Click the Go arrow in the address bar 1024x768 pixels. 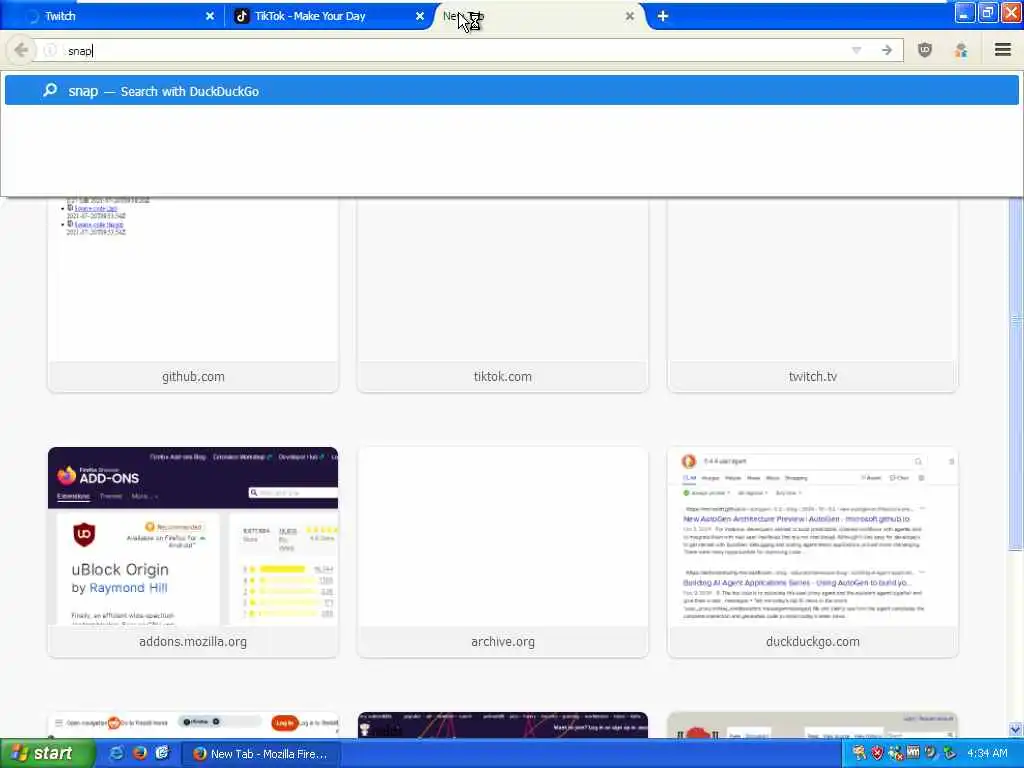pos(886,50)
